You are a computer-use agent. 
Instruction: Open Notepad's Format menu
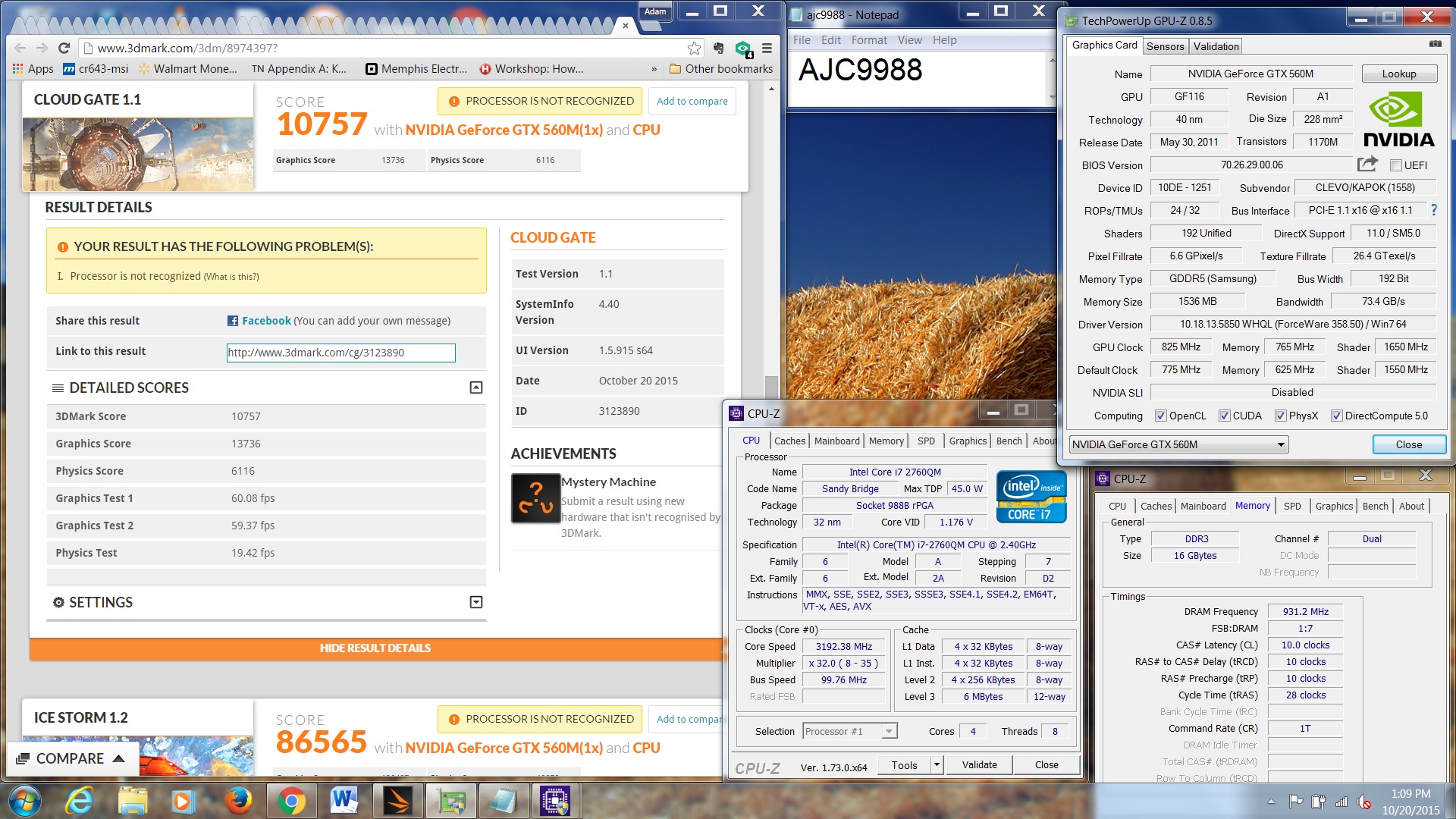(x=868, y=40)
